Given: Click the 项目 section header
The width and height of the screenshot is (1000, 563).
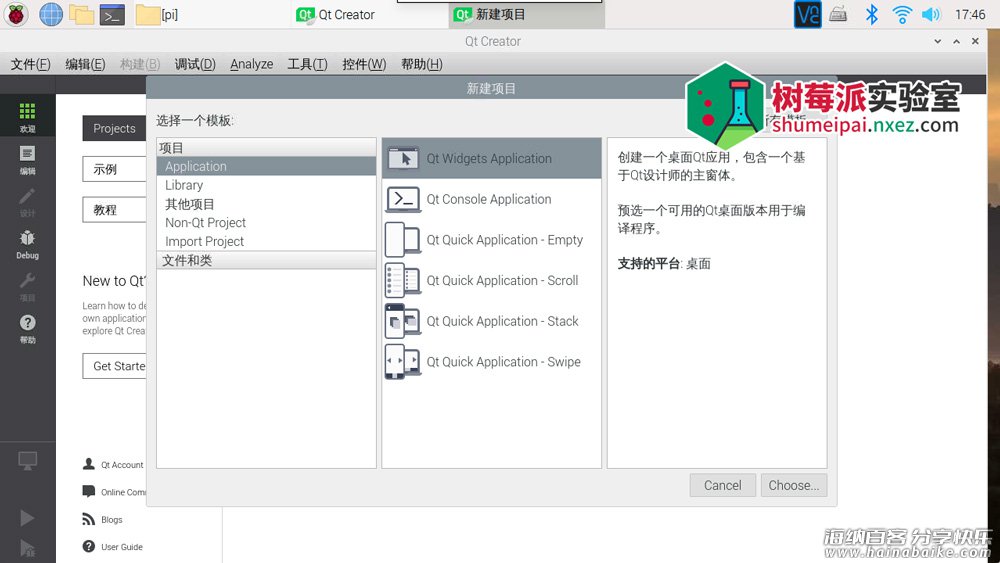Looking at the screenshot, I should pyautogui.click(x=266, y=148).
